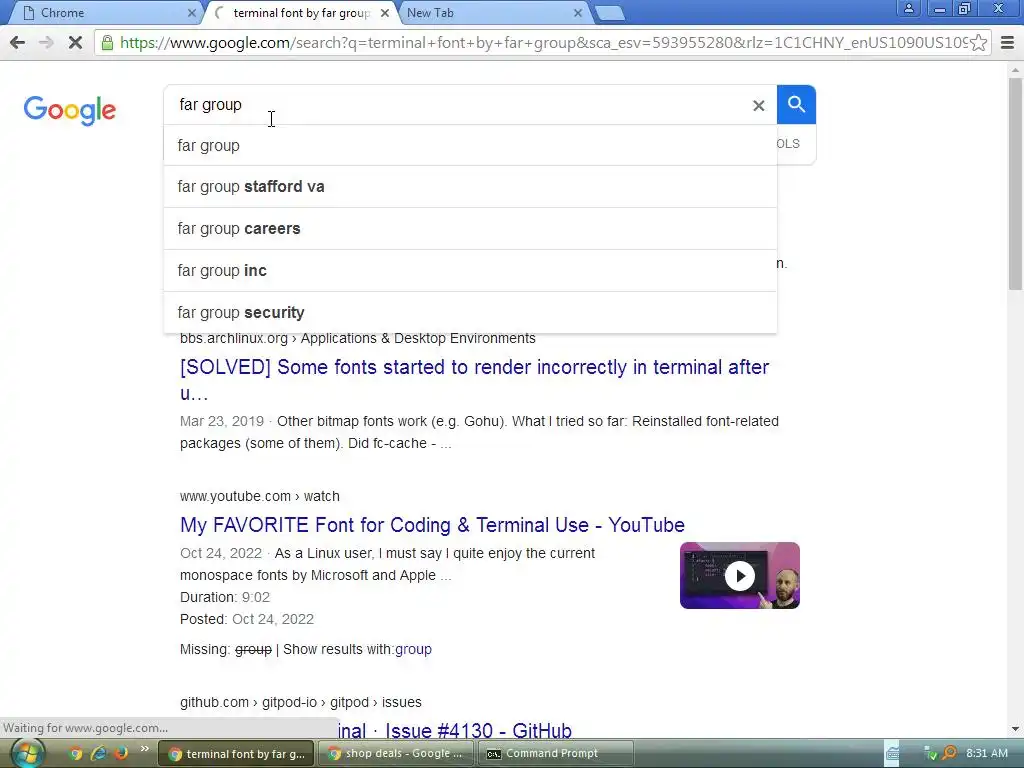Click the vertical scrollbar thumb

tap(1016, 184)
